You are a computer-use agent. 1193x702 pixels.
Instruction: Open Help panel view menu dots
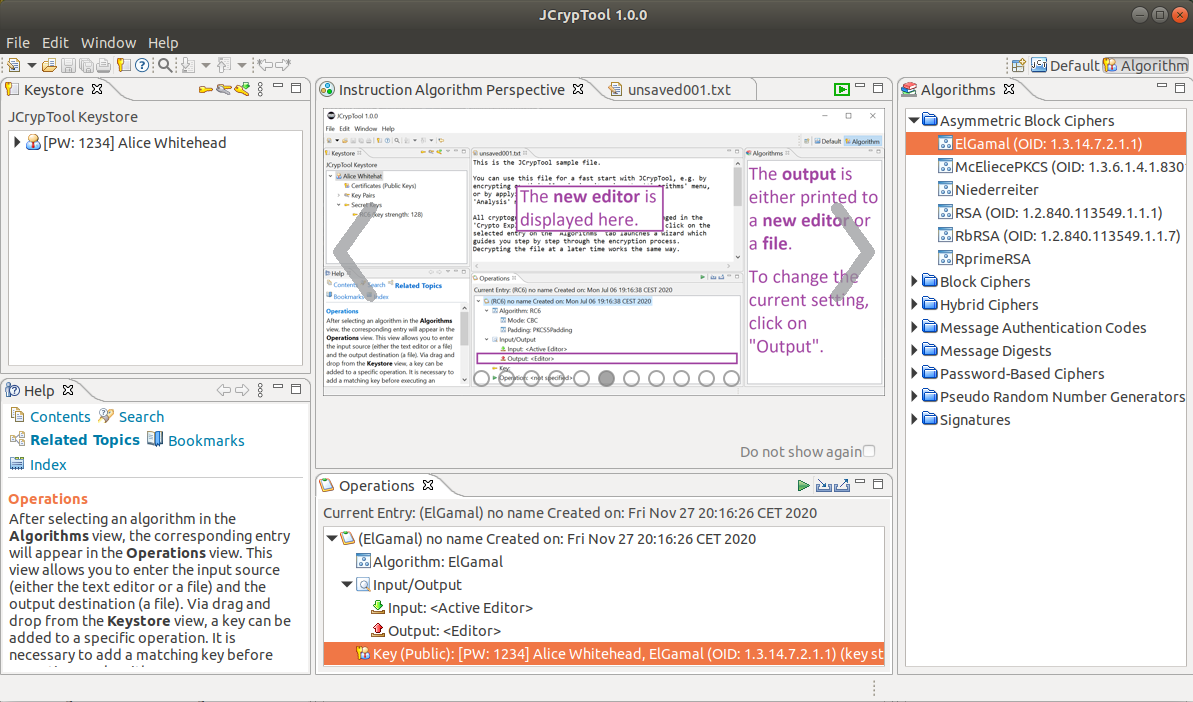point(260,390)
